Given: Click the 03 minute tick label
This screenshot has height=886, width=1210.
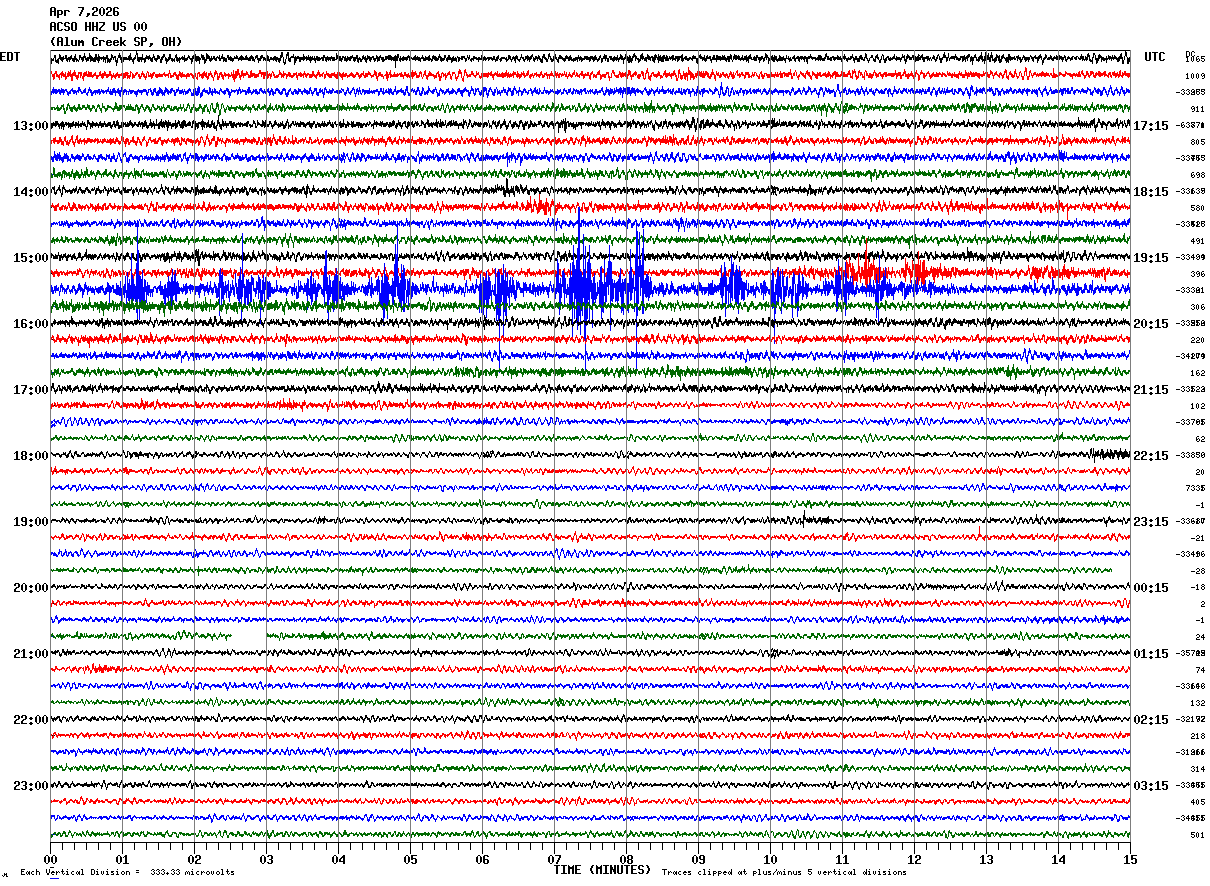Looking at the screenshot, I should pyautogui.click(x=266, y=860).
